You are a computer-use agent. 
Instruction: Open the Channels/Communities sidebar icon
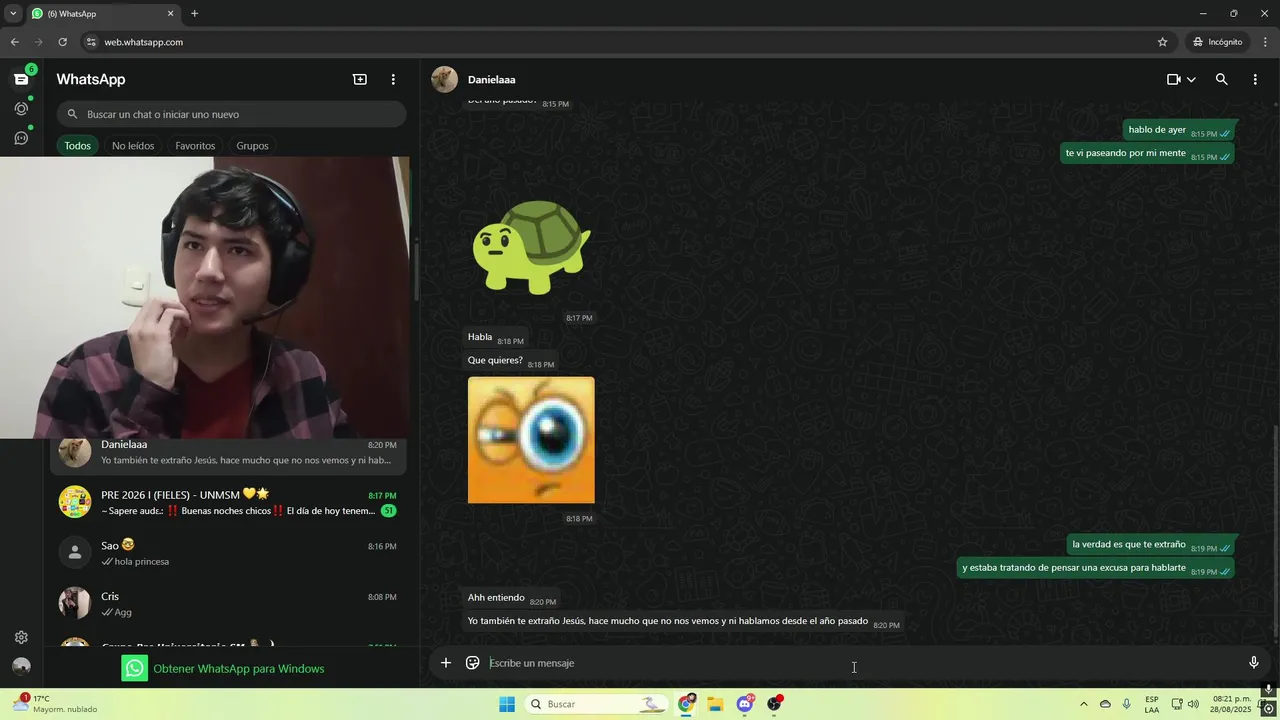[x=21, y=138]
